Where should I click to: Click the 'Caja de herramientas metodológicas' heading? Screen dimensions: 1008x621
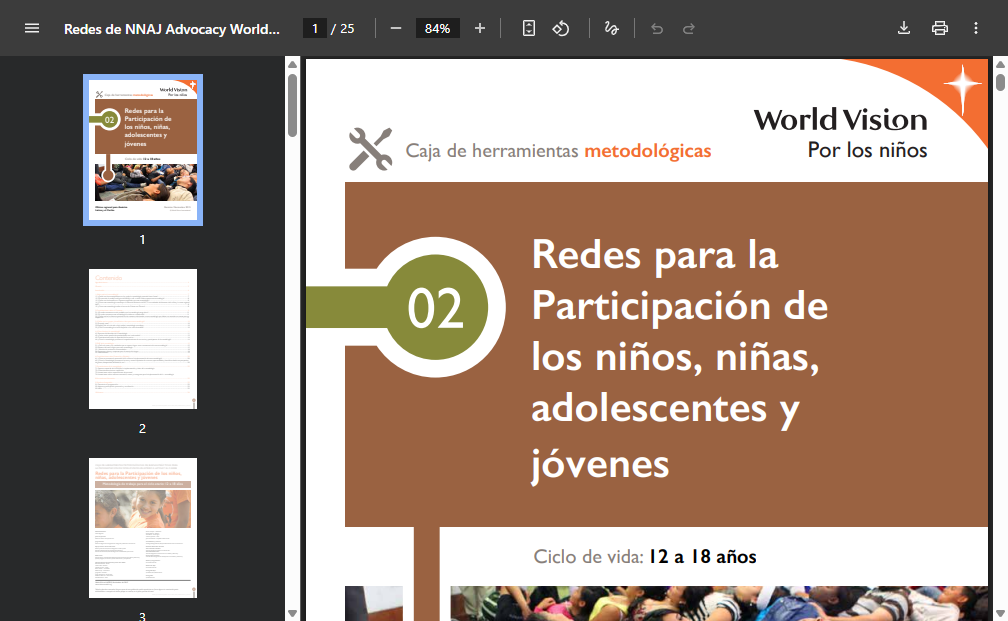pos(558,150)
